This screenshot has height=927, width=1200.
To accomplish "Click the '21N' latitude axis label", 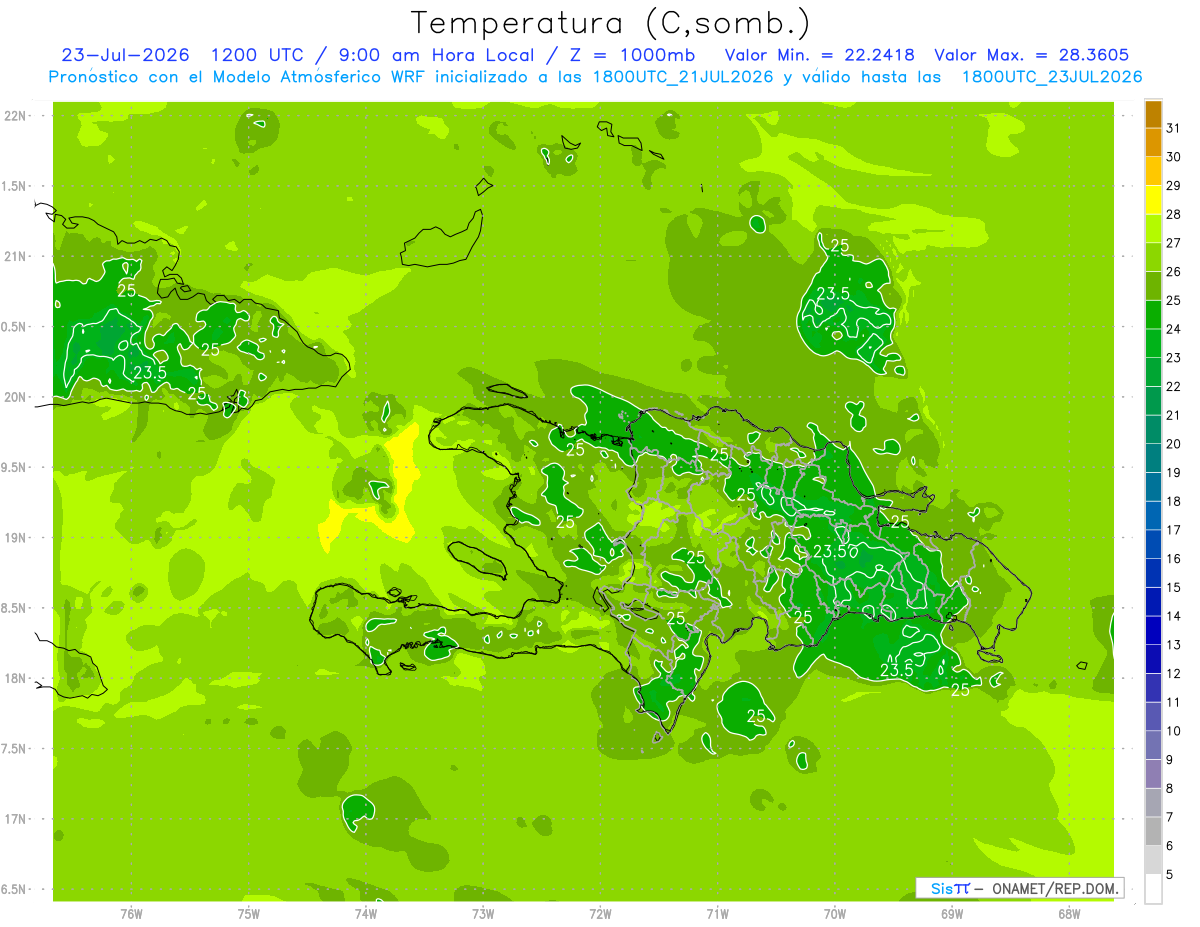I will click(x=15, y=256).
